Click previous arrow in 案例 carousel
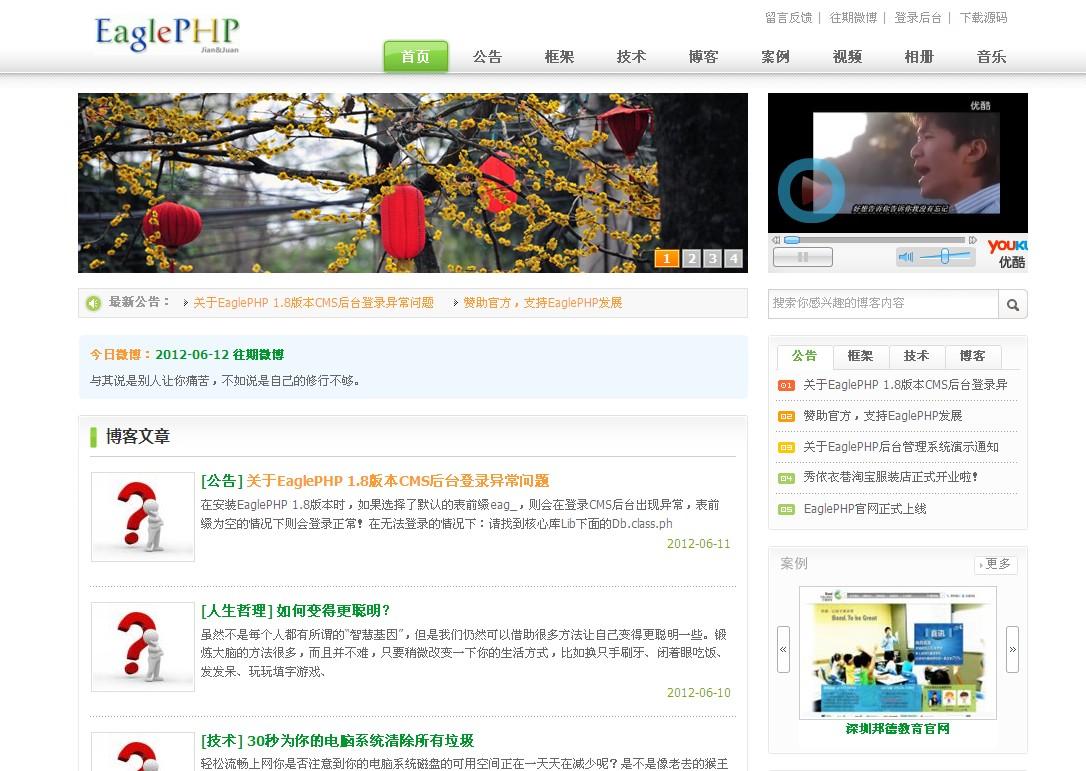 [783, 649]
